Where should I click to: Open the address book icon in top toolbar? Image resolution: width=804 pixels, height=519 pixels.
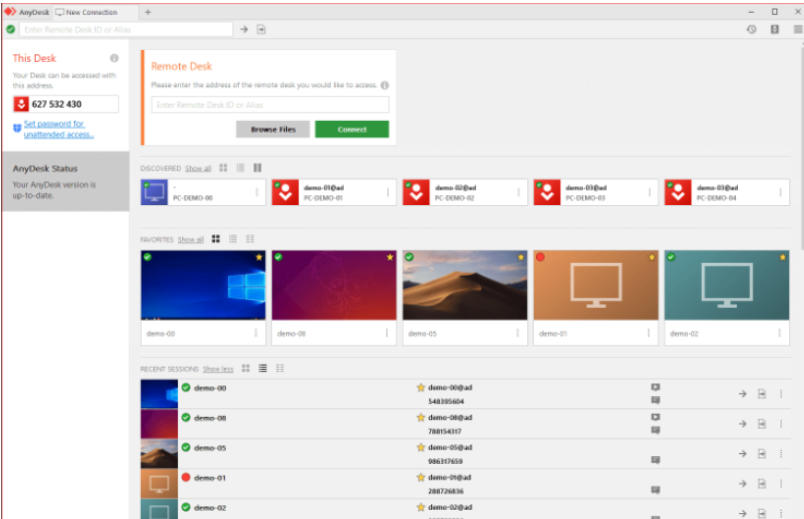tap(775, 30)
